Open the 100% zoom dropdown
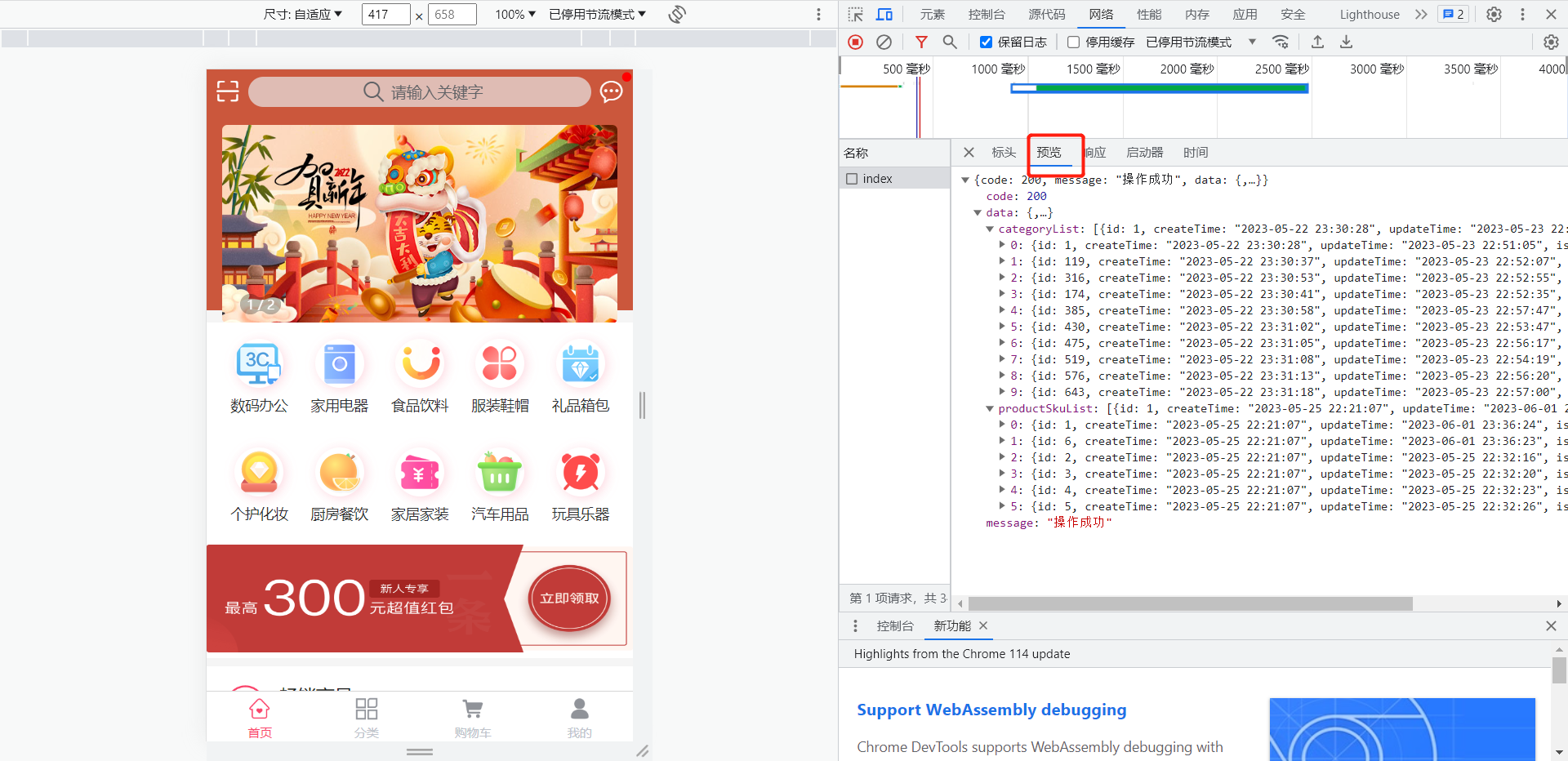Image resolution: width=1568 pixels, height=761 pixels. pos(515,15)
